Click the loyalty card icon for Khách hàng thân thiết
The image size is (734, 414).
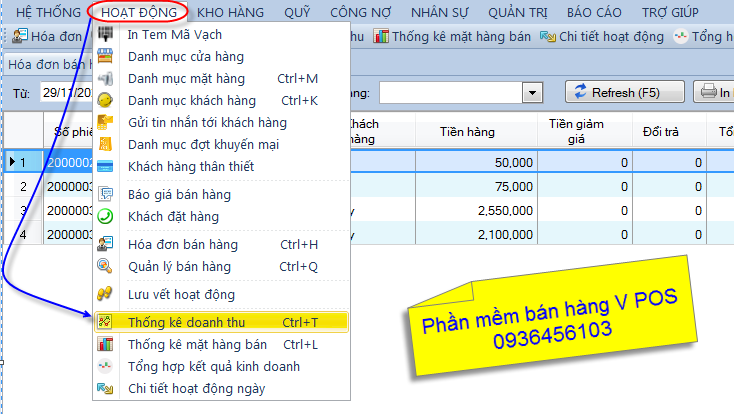pos(105,166)
